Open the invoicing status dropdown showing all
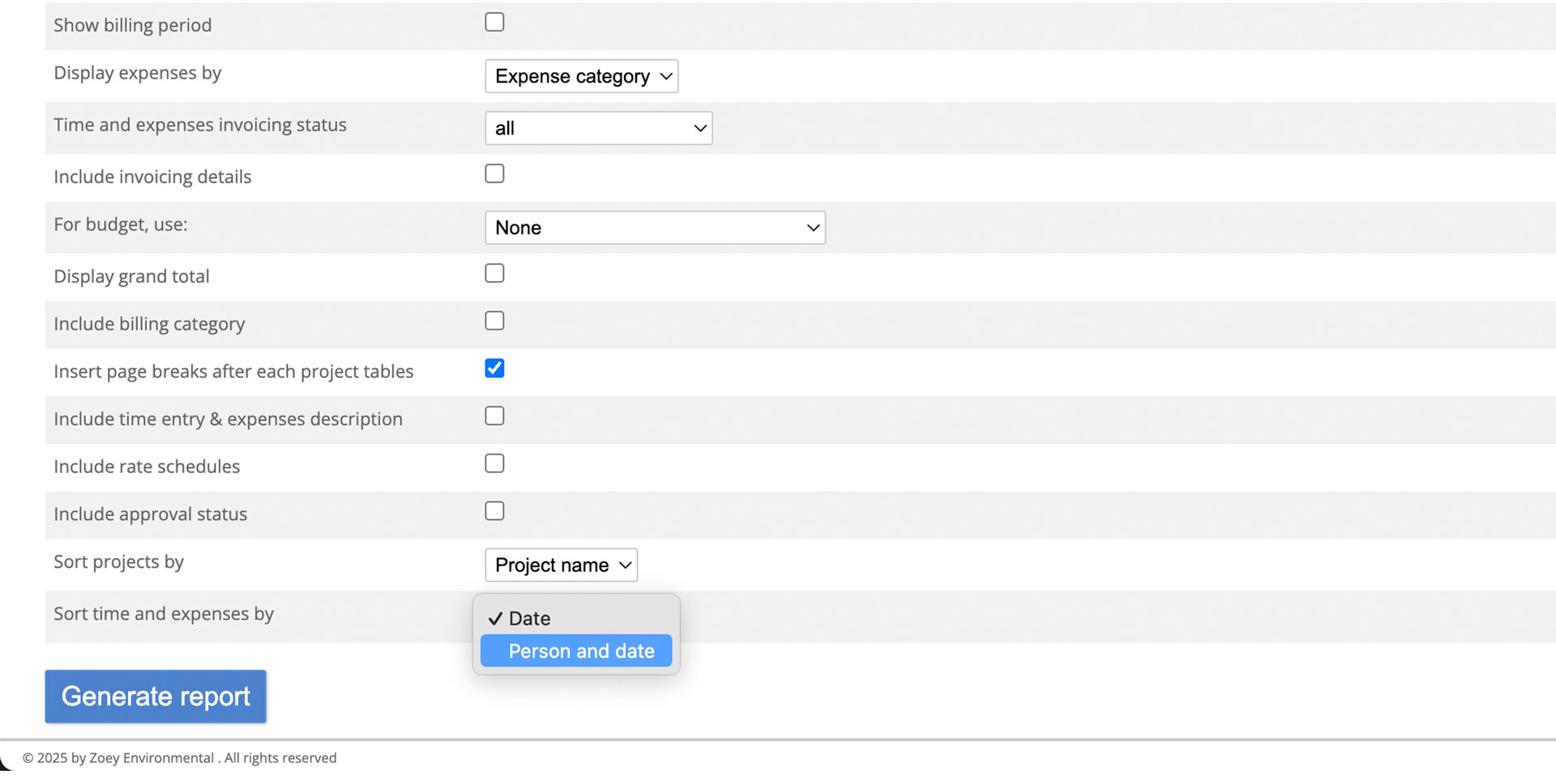The image size is (1556, 784). [597, 128]
